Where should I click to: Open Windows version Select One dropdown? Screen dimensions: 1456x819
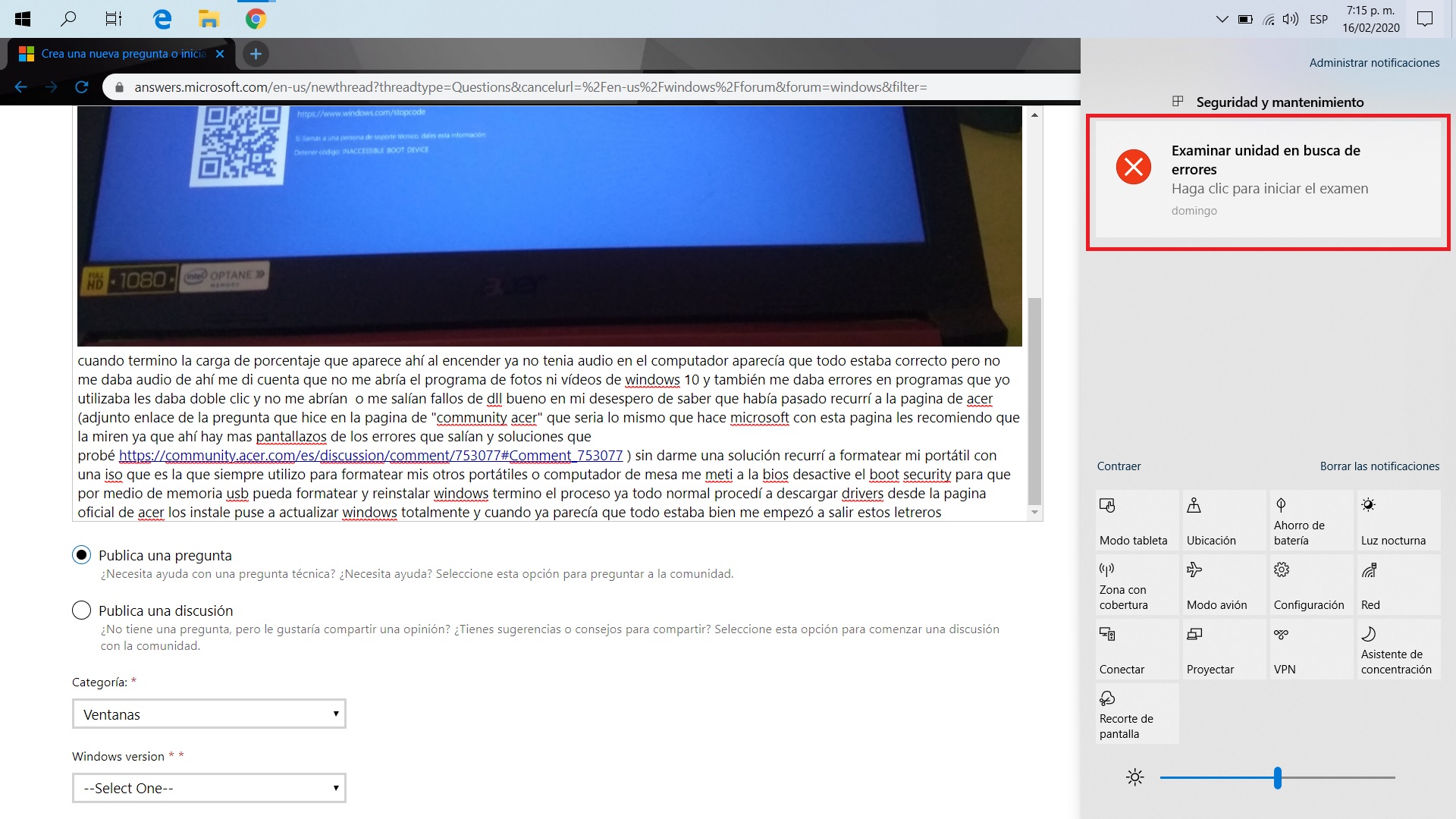(x=209, y=788)
